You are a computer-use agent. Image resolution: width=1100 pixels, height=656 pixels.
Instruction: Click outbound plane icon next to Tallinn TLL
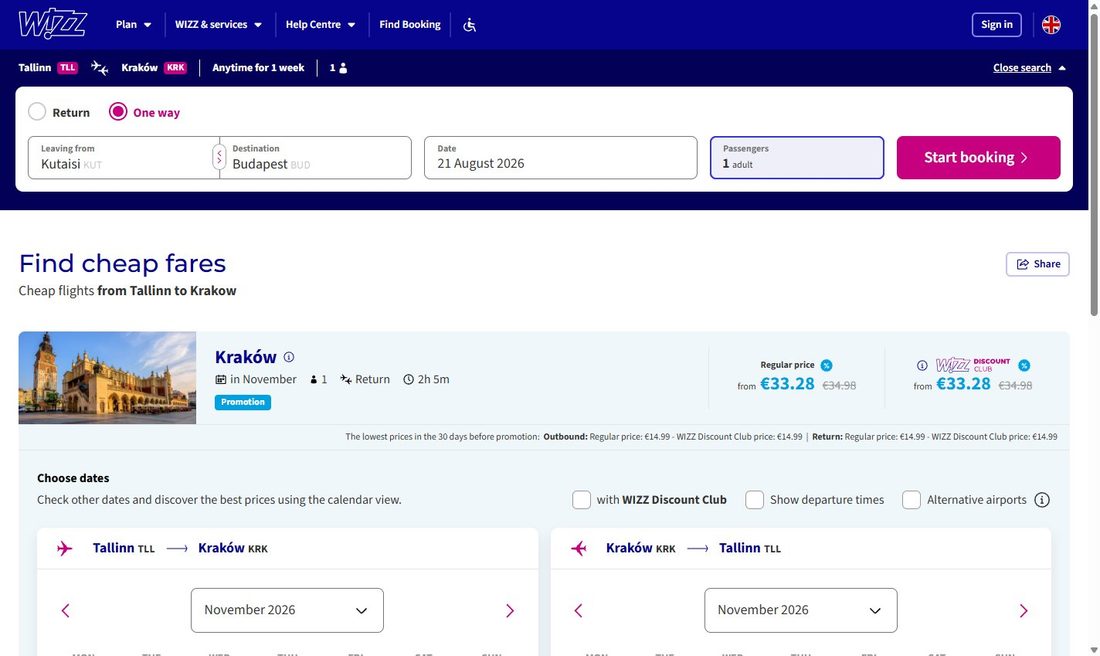pos(65,548)
